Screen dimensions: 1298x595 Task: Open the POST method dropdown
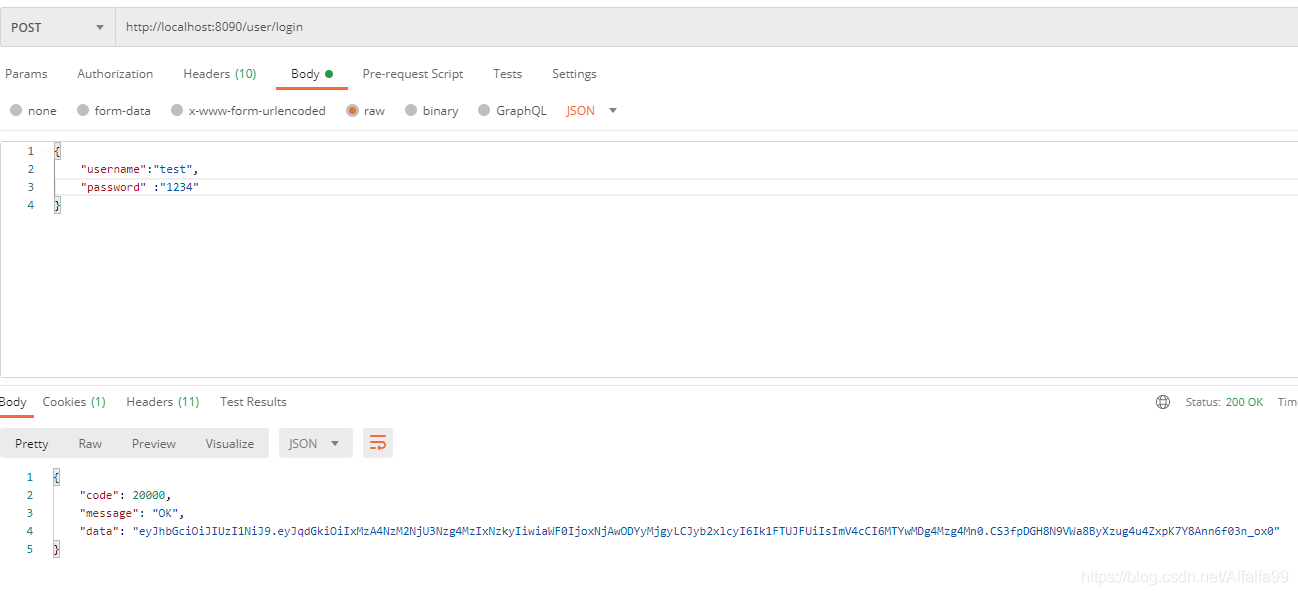point(57,27)
